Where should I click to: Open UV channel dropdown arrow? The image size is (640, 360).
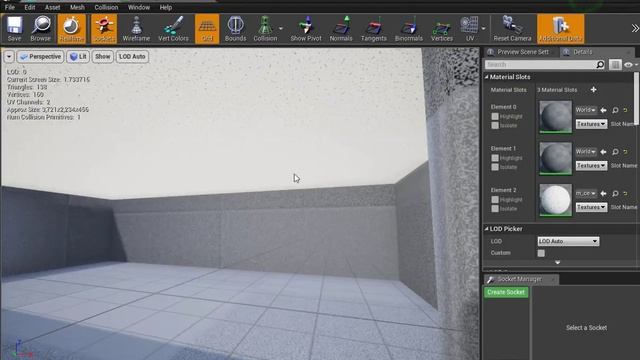(483, 29)
